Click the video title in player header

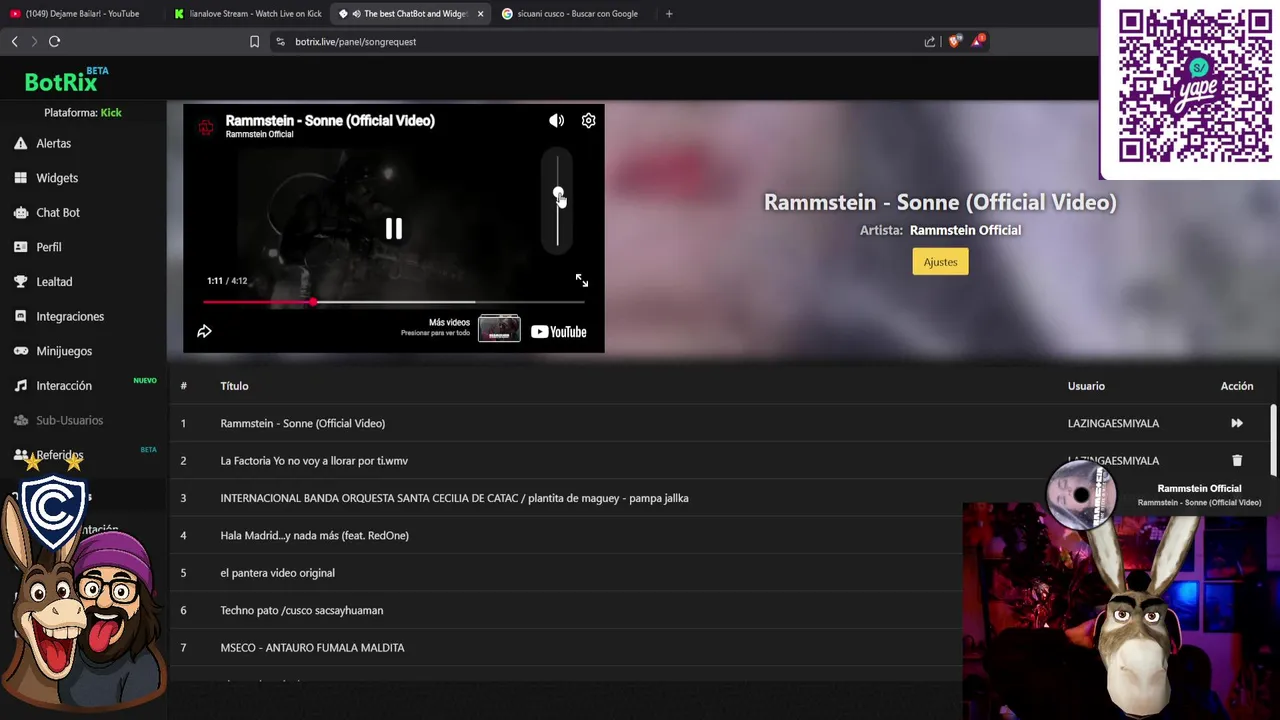[330, 120]
